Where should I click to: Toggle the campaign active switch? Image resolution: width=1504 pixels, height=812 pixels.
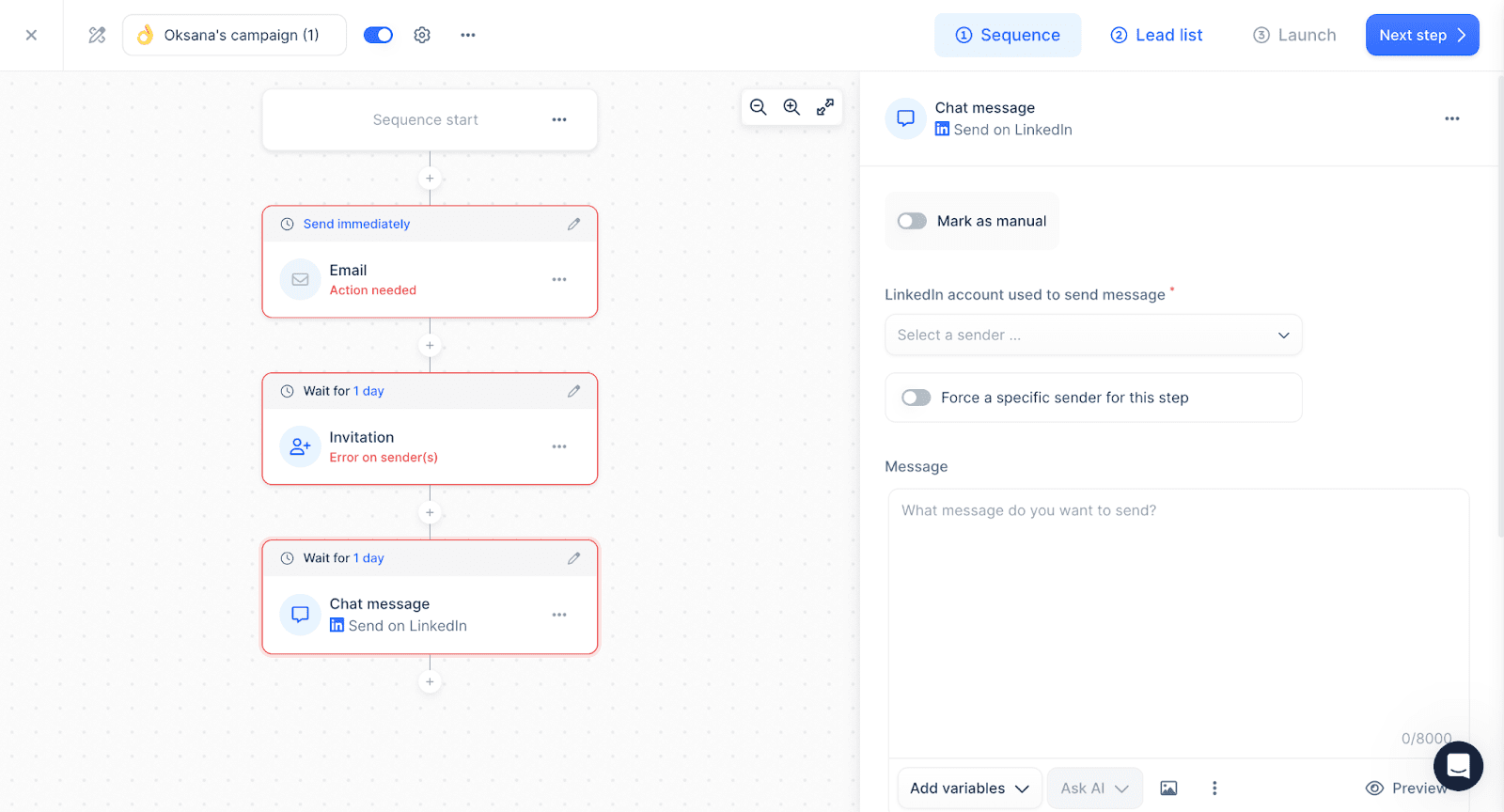coord(378,35)
